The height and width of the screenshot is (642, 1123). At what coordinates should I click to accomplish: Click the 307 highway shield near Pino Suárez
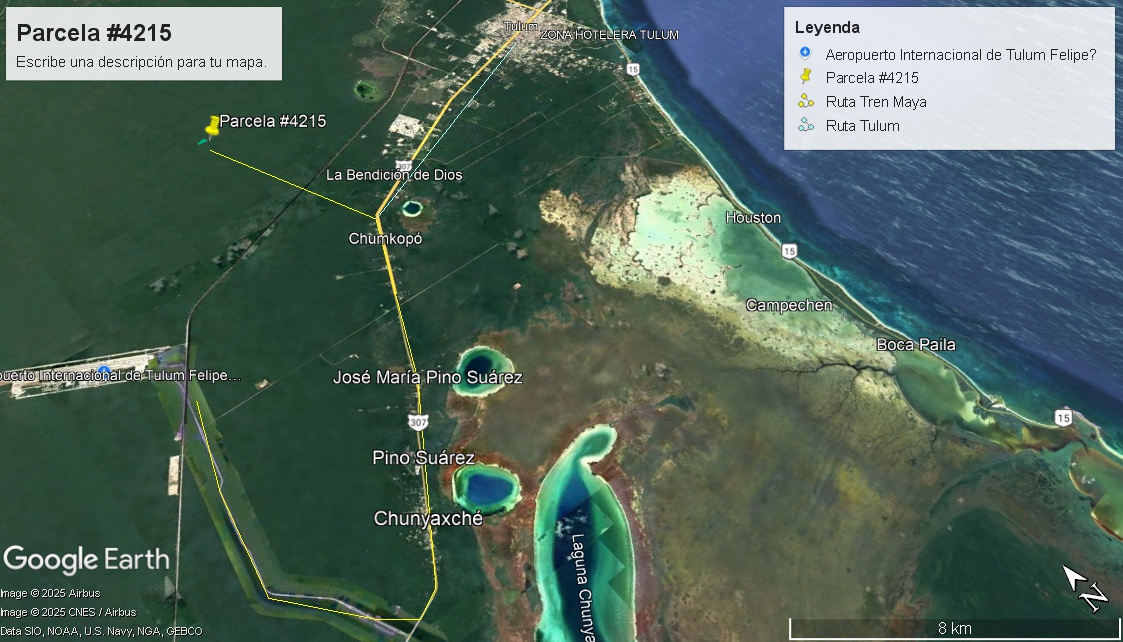[x=418, y=423]
